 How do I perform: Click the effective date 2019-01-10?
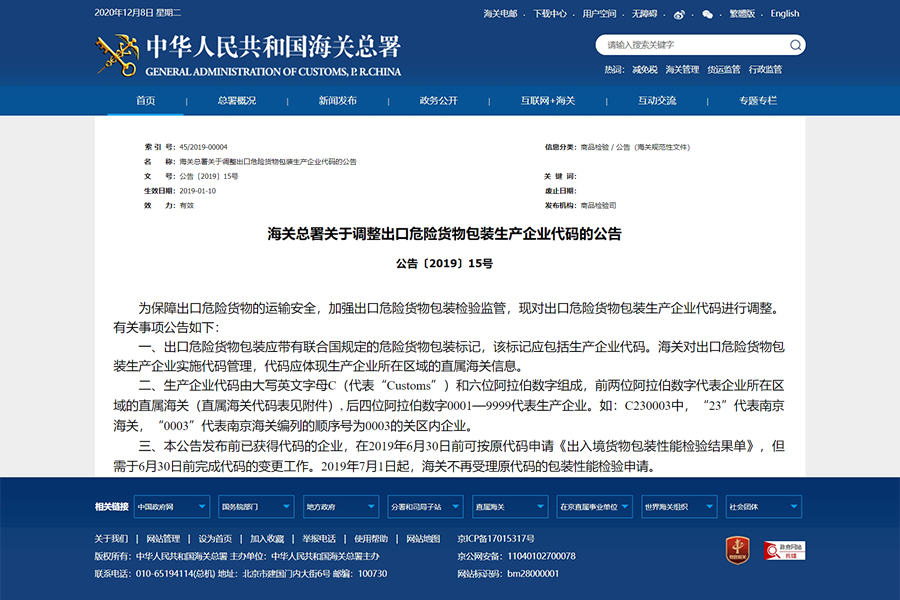click(x=197, y=191)
